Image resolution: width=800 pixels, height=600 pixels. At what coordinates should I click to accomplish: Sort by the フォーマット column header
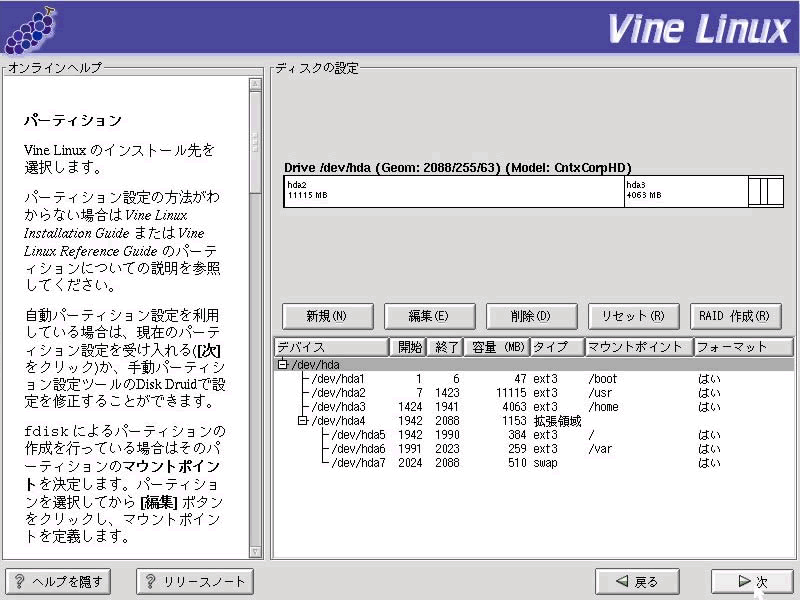click(743, 347)
